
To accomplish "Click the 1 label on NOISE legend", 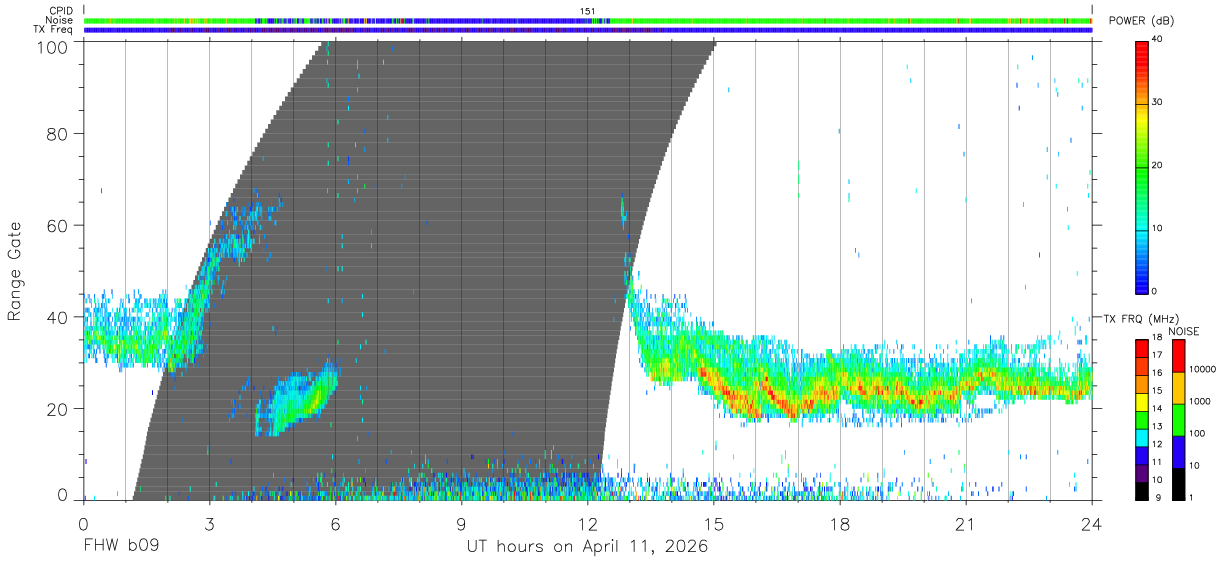I will [1192, 497].
